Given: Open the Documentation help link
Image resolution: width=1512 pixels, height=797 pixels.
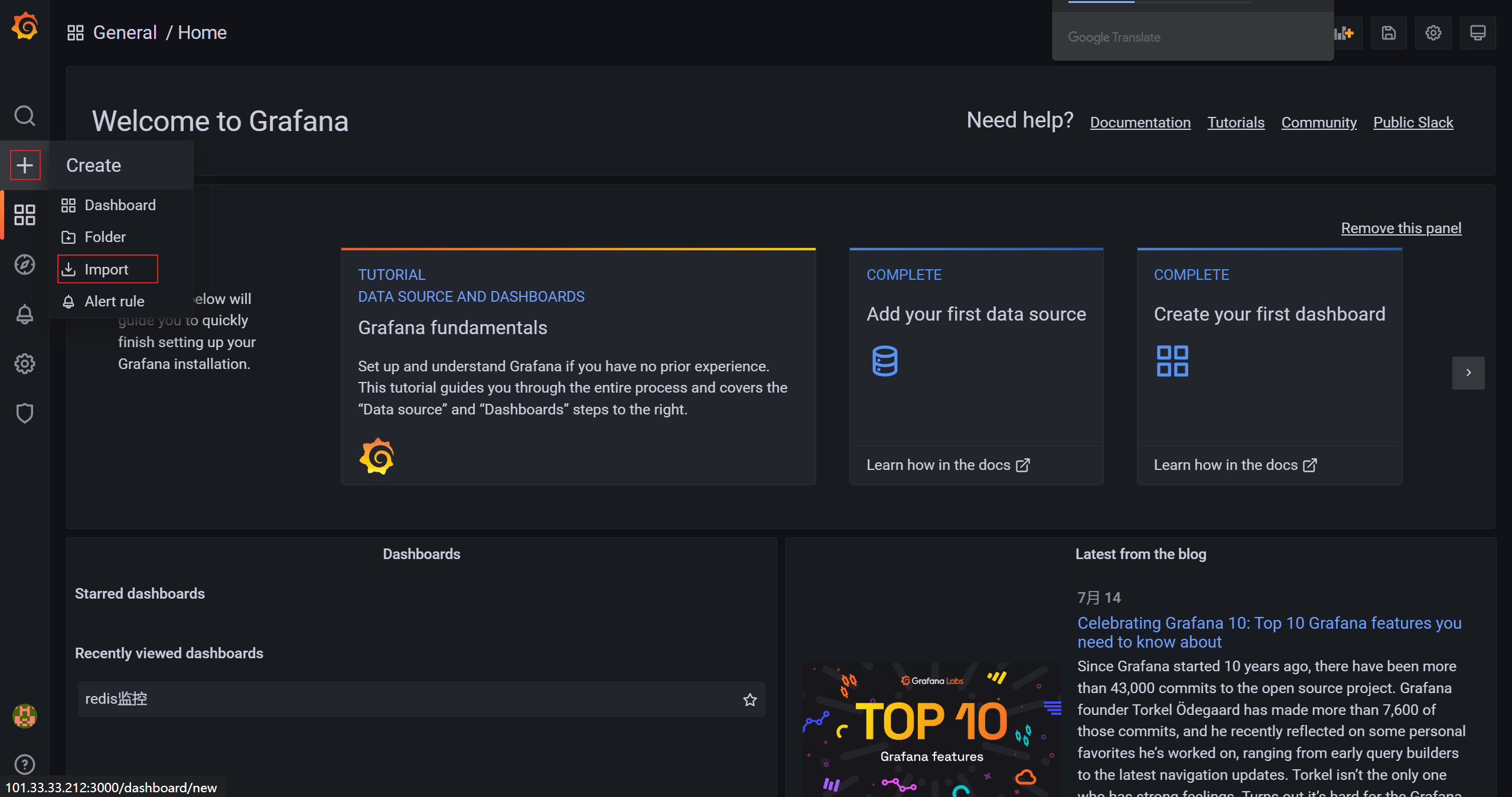Looking at the screenshot, I should click(1140, 122).
